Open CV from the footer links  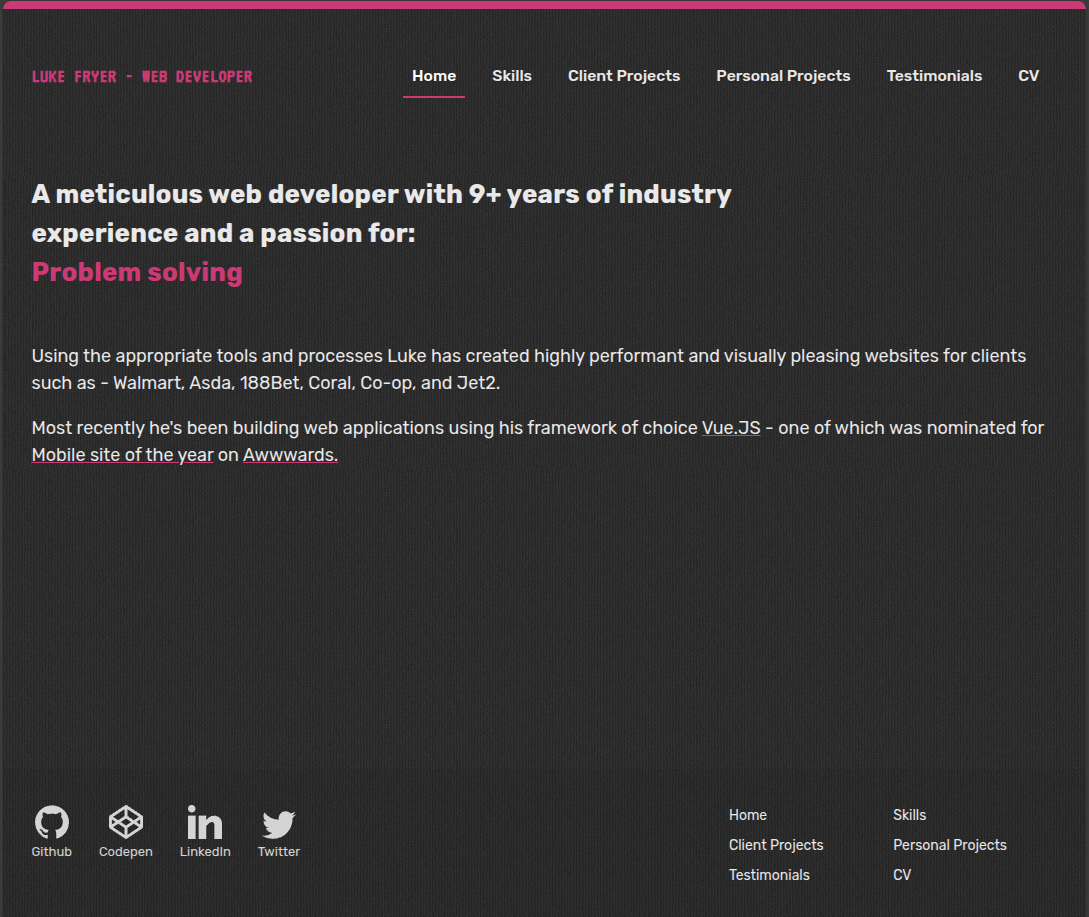(x=901, y=874)
